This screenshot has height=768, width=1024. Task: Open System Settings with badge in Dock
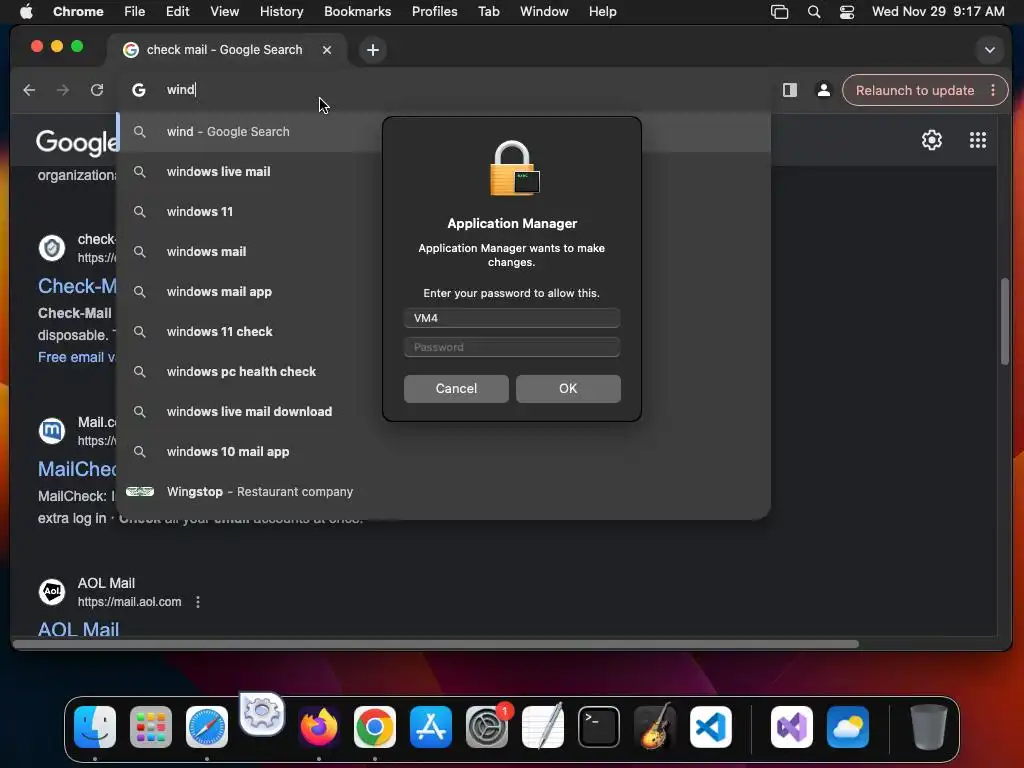(x=487, y=727)
